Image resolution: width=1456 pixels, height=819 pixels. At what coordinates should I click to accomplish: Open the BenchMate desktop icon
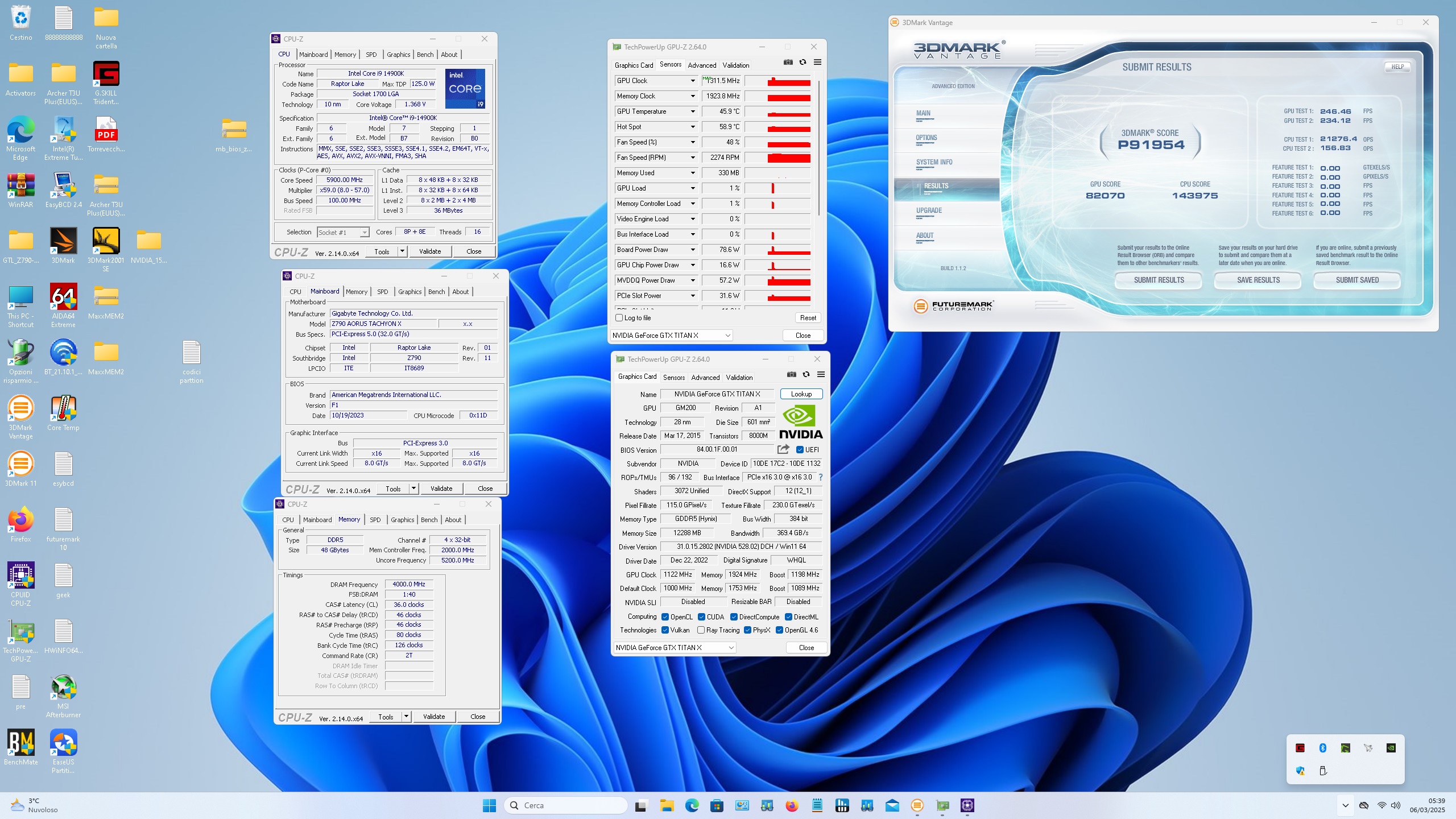point(21,747)
